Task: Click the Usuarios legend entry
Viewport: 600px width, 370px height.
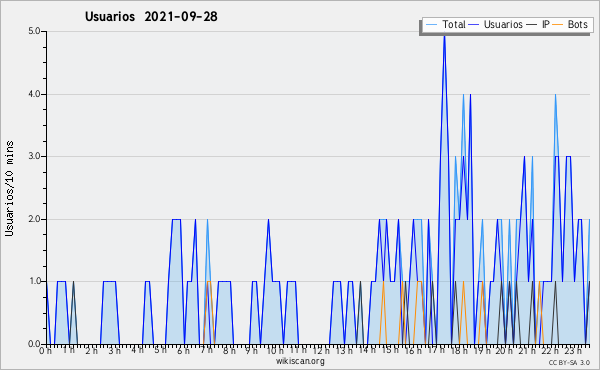Action: pos(496,24)
